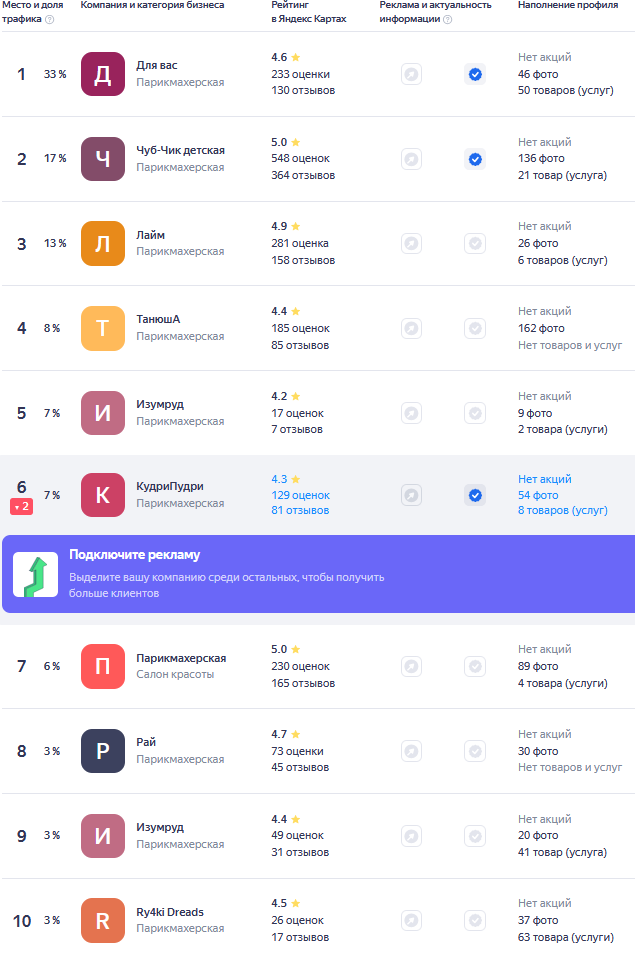Click the 'Рейтинг в Яндекс Картах' column header
Image resolution: width=635 pixels, height=955 pixels.
308,12
